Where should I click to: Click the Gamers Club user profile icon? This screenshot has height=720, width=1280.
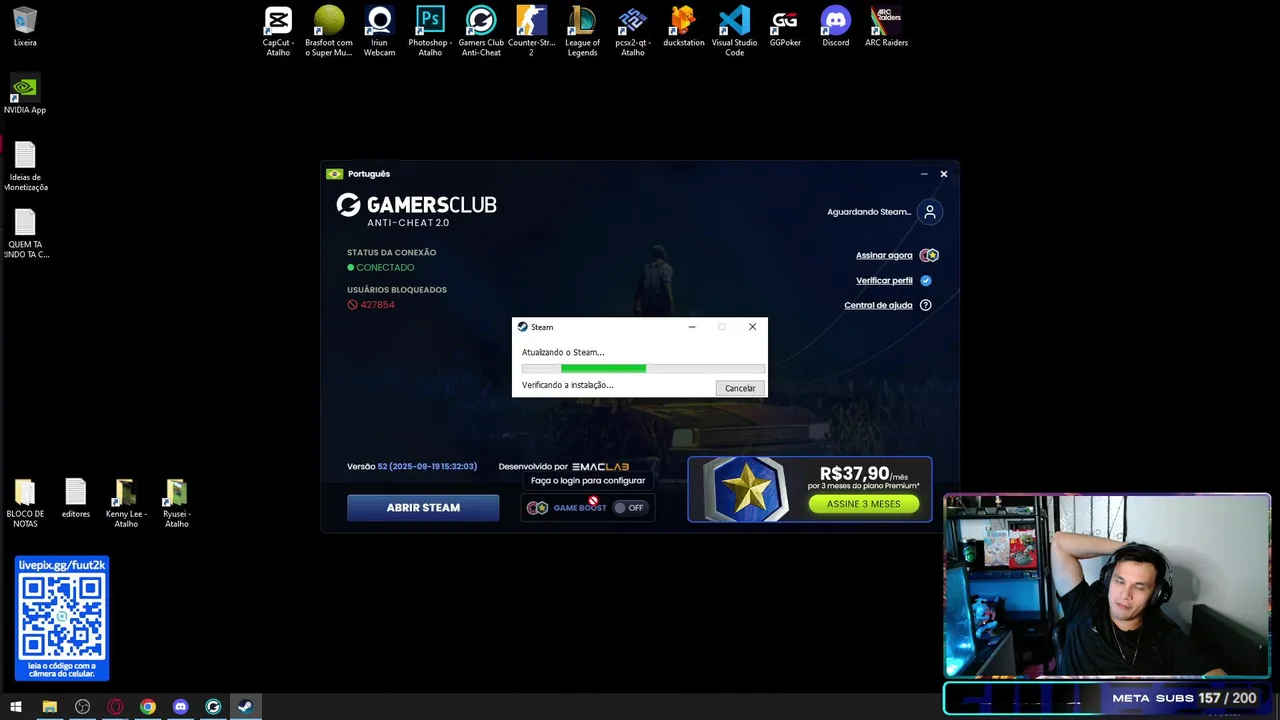point(930,212)
